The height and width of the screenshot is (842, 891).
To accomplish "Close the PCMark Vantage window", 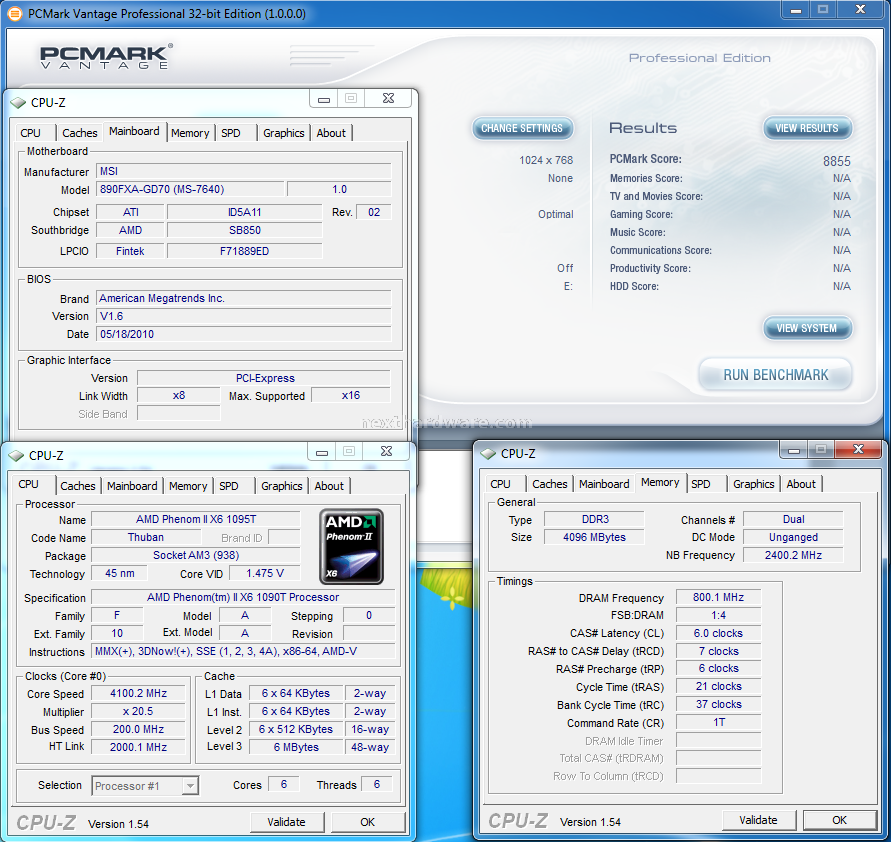I will 861,10.
